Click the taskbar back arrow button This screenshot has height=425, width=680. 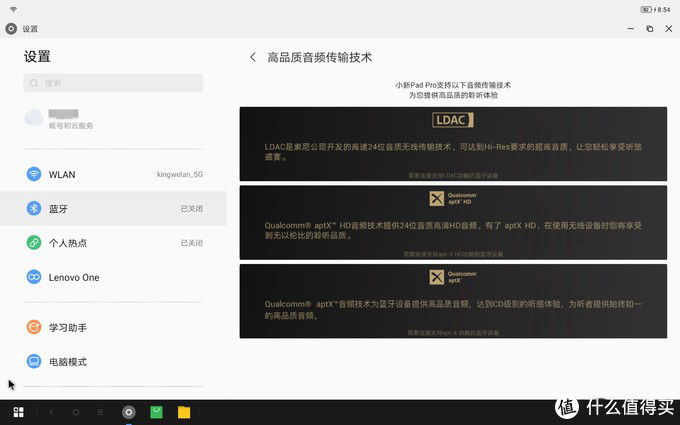[51, 412]
